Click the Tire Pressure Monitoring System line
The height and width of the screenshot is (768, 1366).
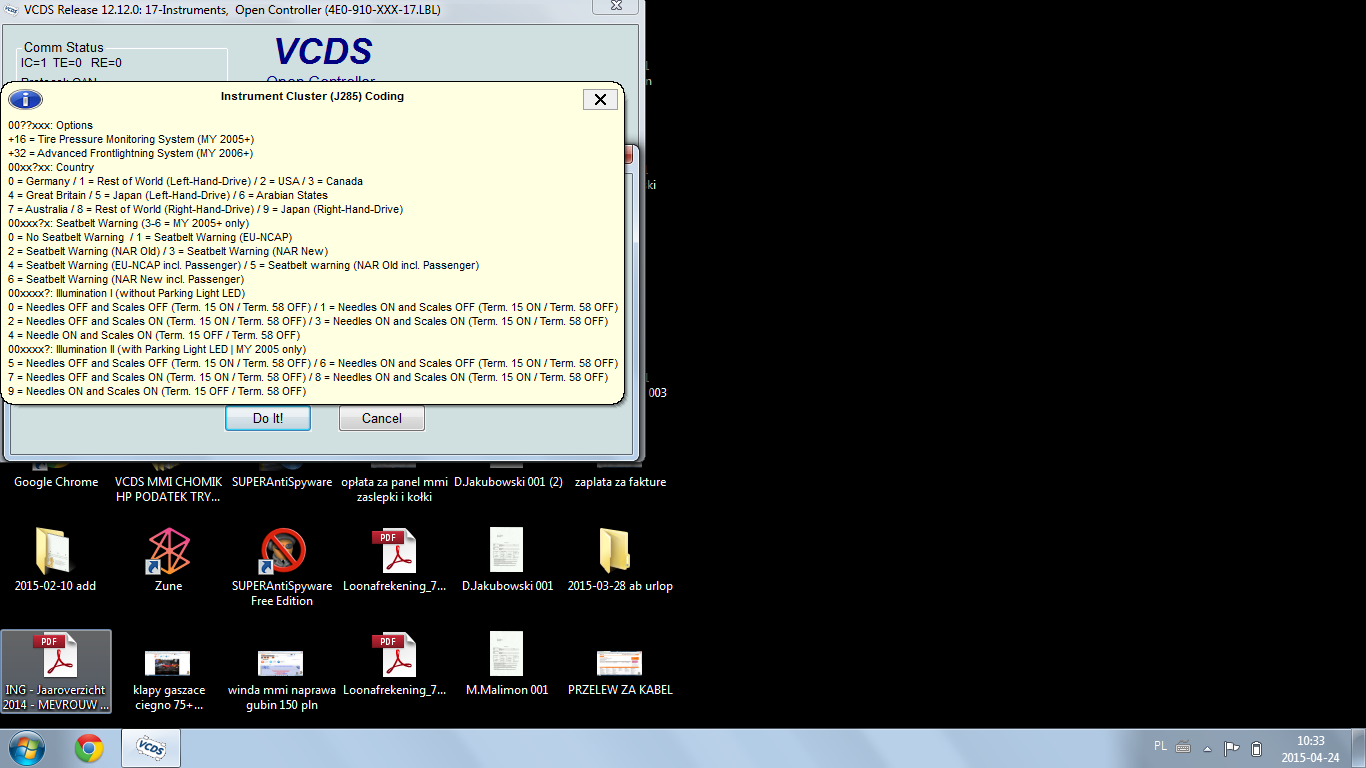tap(131, 139)
